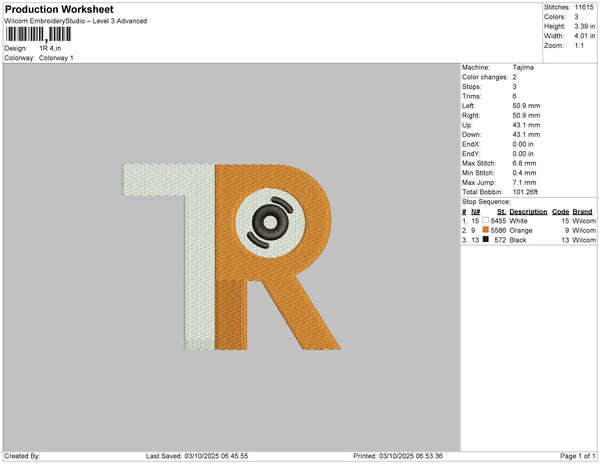The height and width of the screenshot is (464, 600).
Task: Click the orange letter R embroidery
Action: pos(272,257)
